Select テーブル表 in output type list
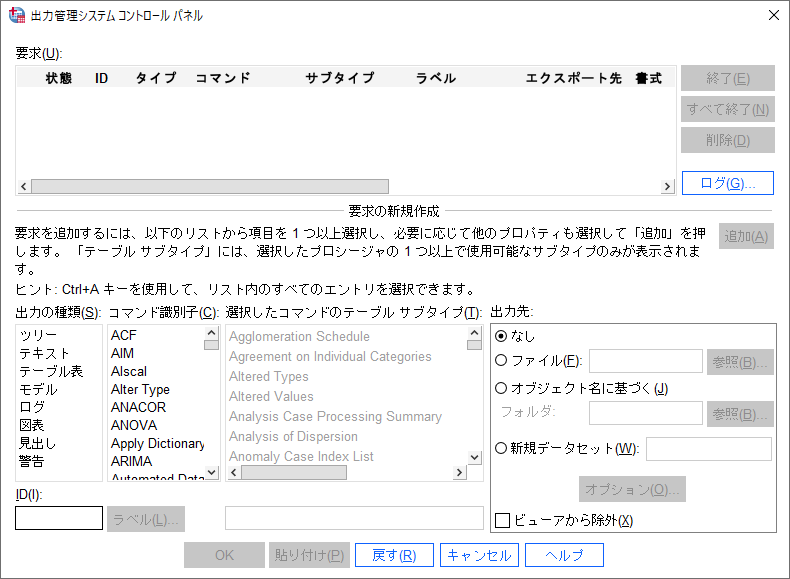This screenshot has height=579, width=790. coord(51,372)
